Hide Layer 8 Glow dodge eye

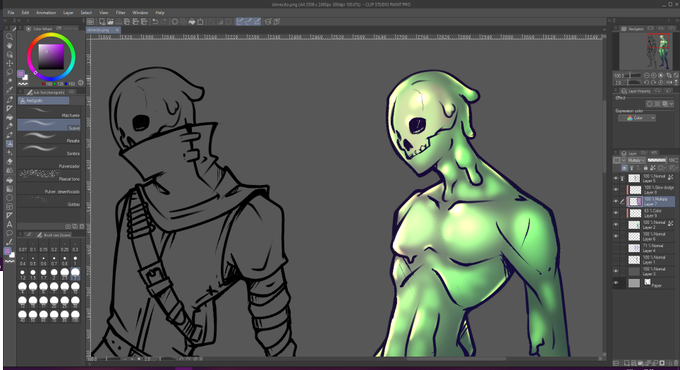[616, 190]
